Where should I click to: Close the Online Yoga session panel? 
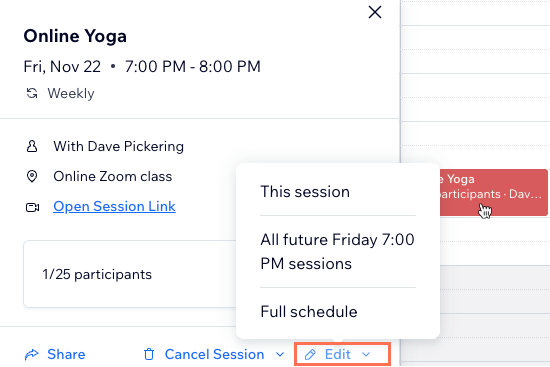click(x=375, y=12)
